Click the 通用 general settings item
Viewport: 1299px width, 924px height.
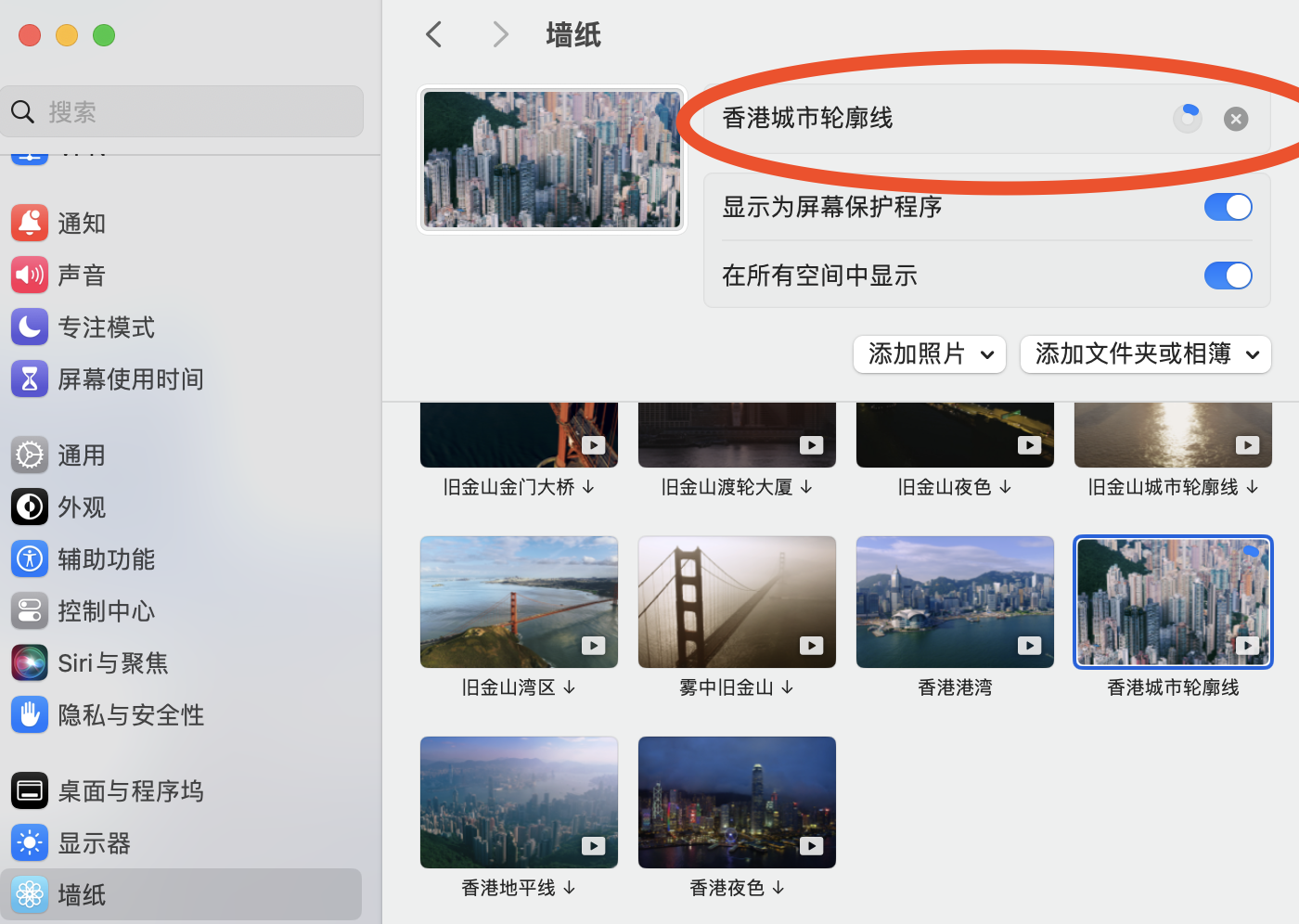click(x=82, y=456)
